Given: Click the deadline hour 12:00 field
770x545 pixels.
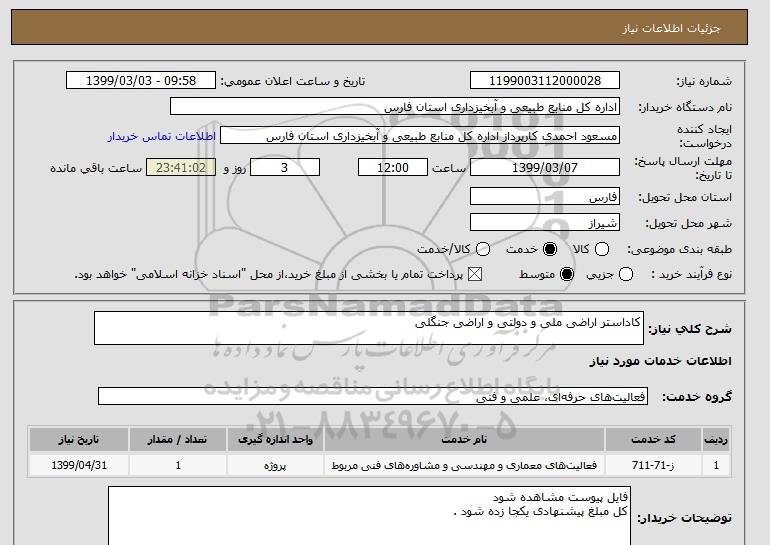Looking at the screenshot, I should pos(393,167).
